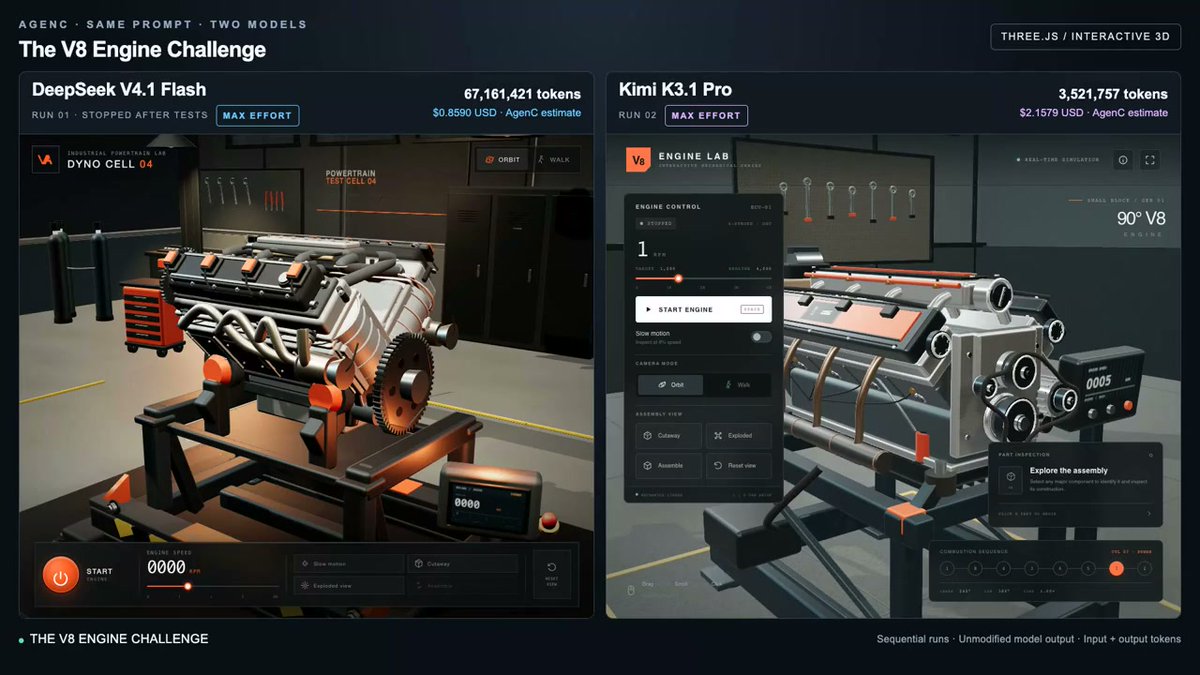
Task: Toggle Slow motion in the Dyno Cell panel
Action: (349, 564)
